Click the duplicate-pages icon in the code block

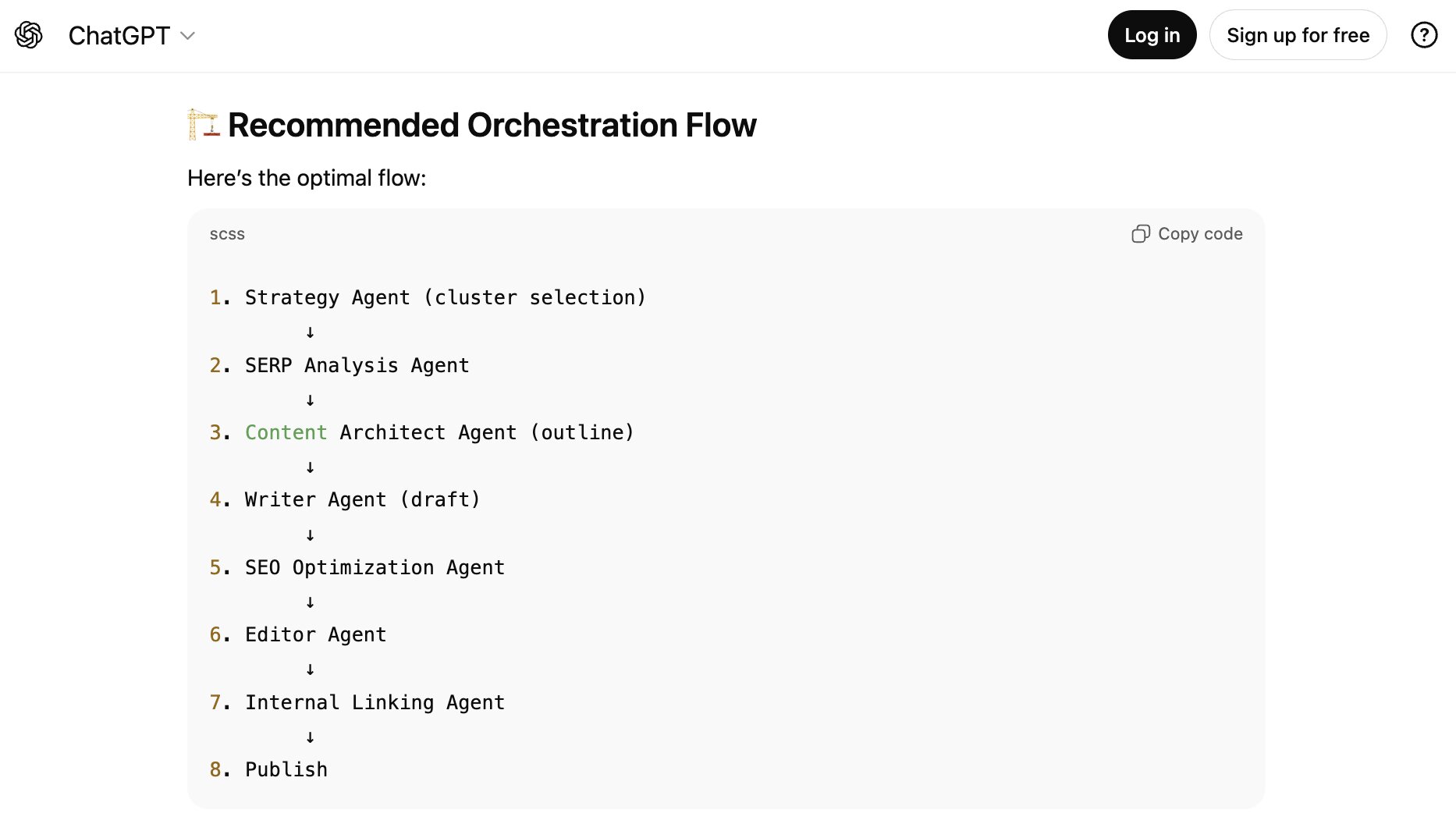tap(1142, 233)
